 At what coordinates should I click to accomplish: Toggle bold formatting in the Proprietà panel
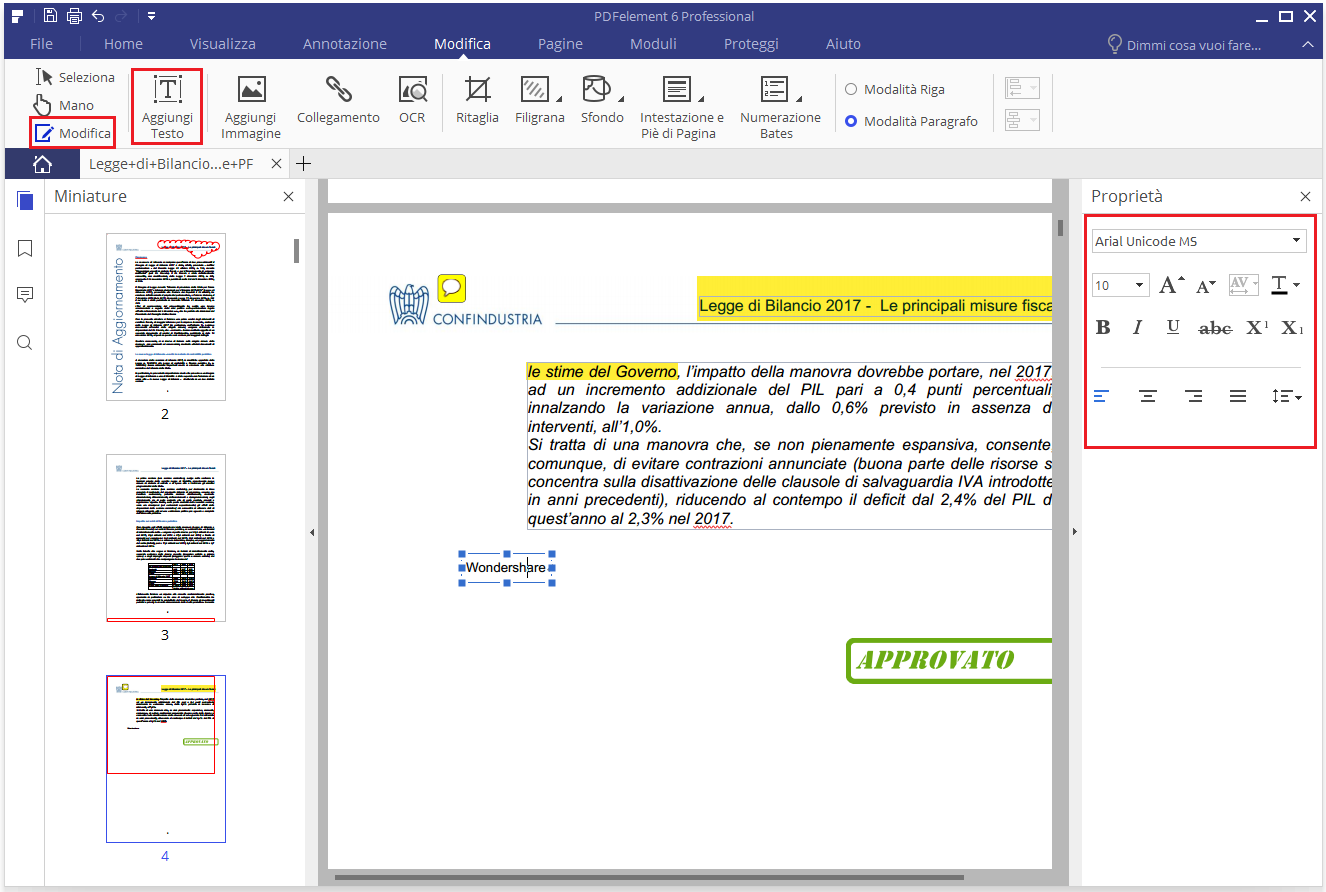click(x=1103, y=327)
